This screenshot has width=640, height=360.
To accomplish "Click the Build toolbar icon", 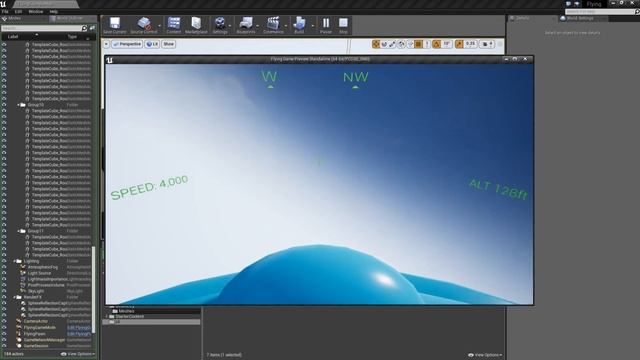I will (299, 25).
